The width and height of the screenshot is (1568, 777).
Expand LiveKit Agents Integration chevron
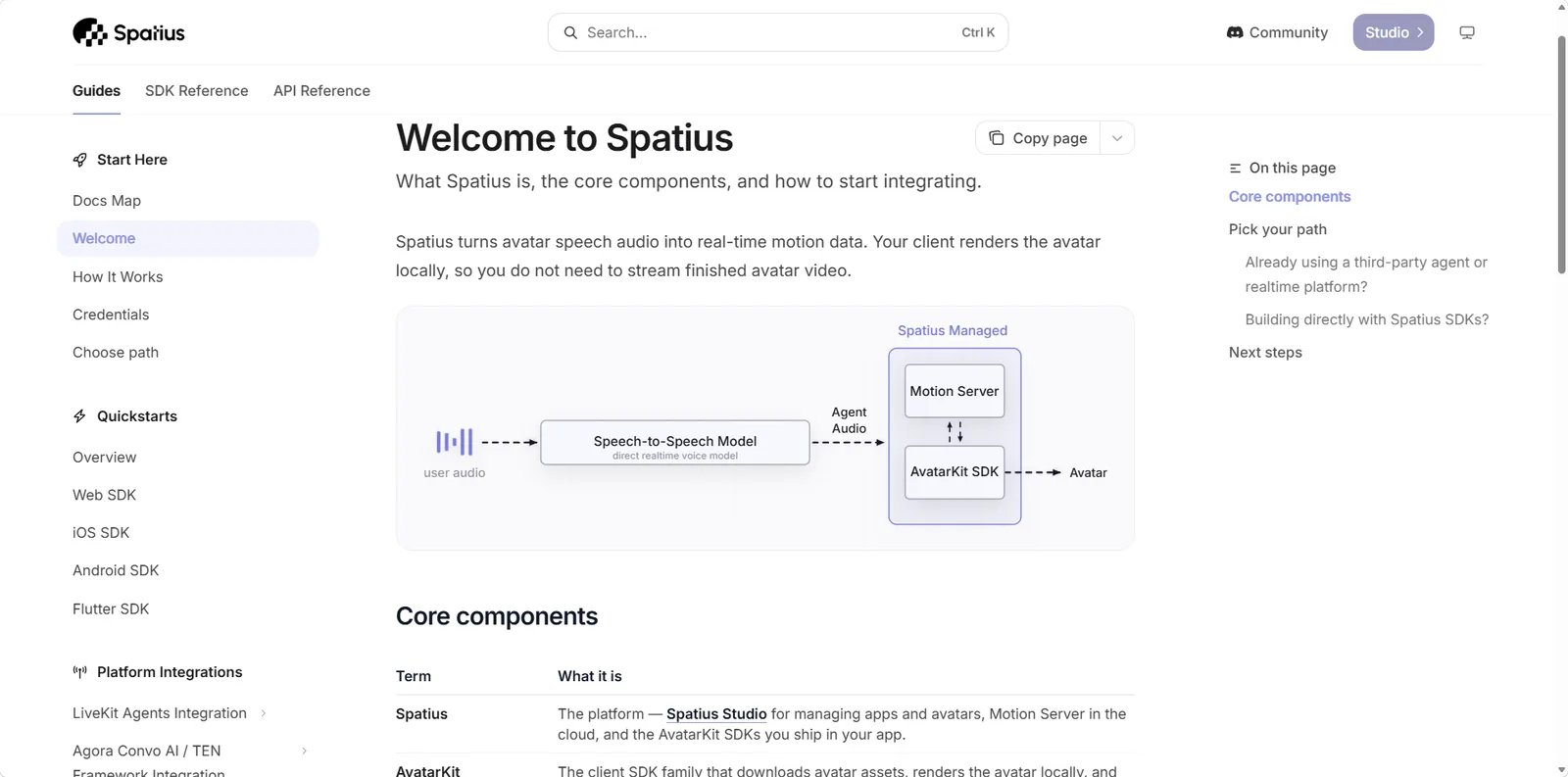[264, 713]
